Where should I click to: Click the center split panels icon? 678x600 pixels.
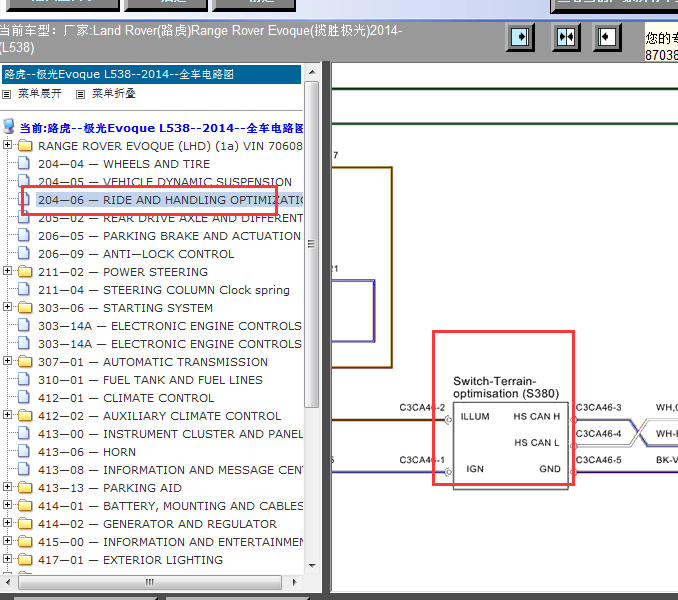click(566, 37)
